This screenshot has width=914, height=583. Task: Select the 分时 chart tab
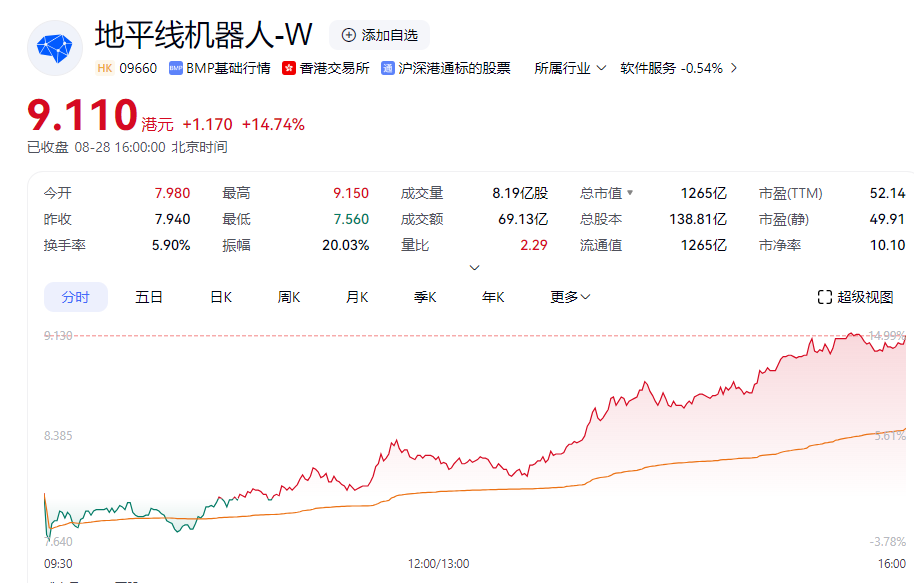(x=76, y=297)
